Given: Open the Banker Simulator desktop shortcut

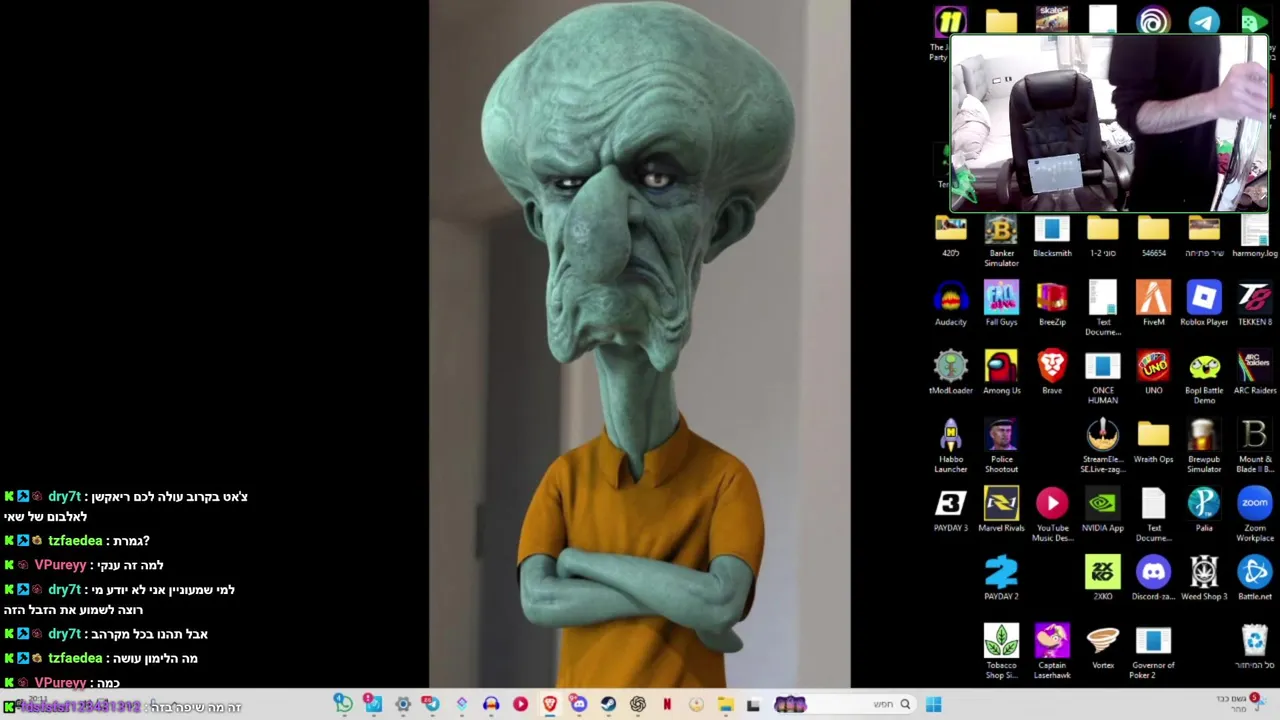Looking at the screenshot, I should [1001, 240].
